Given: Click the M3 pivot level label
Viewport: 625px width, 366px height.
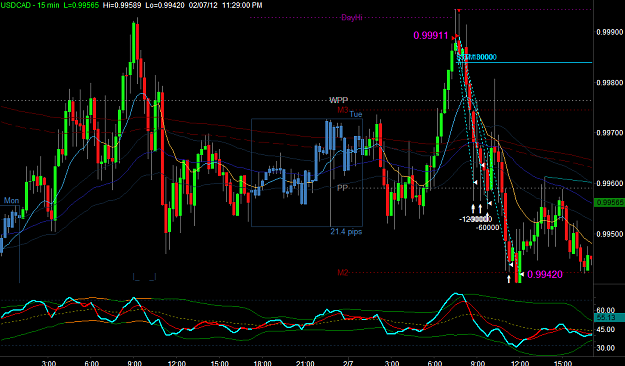Looking at the screenshot, I should 343,110.
